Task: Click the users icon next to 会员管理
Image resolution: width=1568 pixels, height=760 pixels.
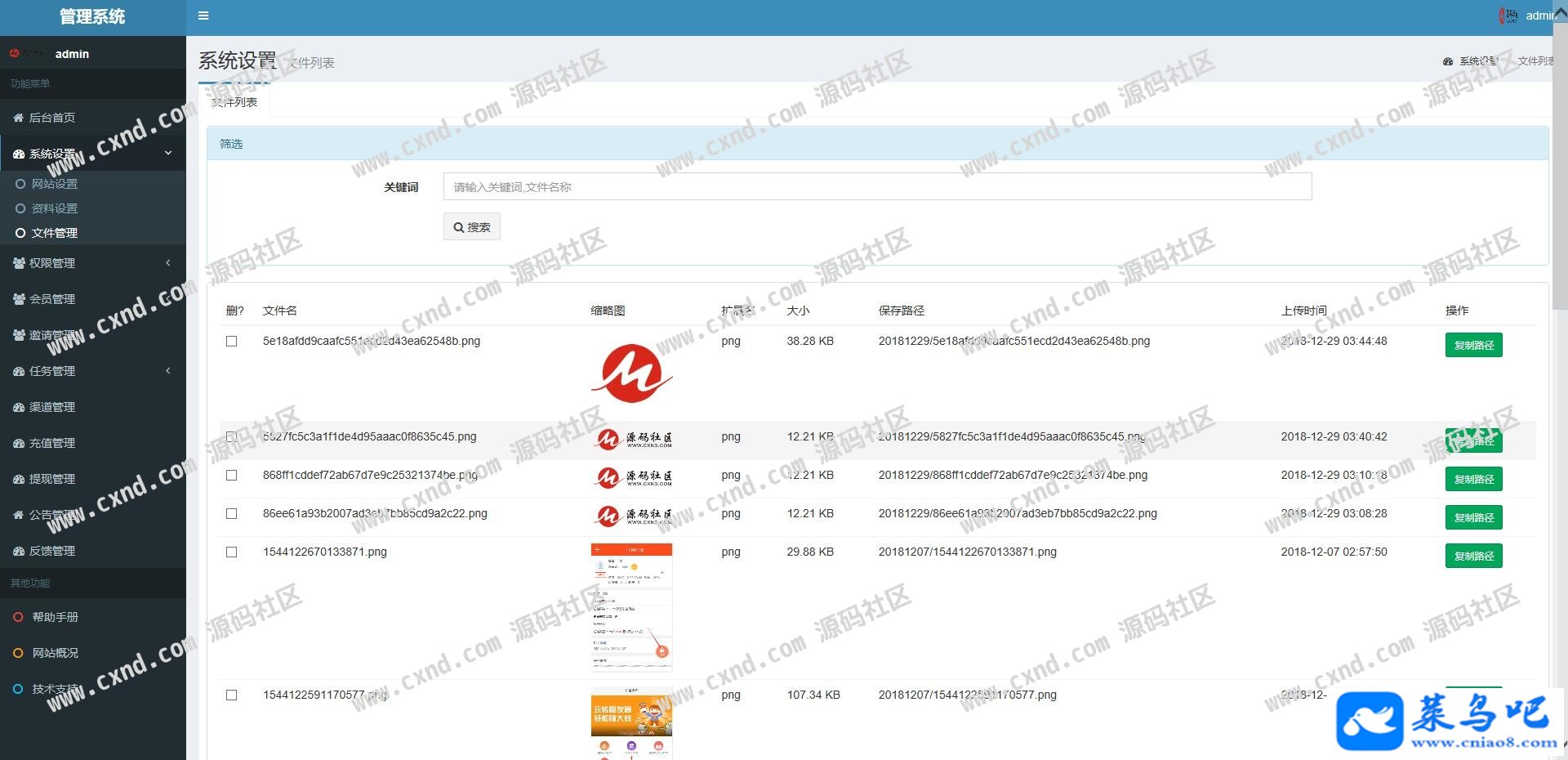Action: 19,299
